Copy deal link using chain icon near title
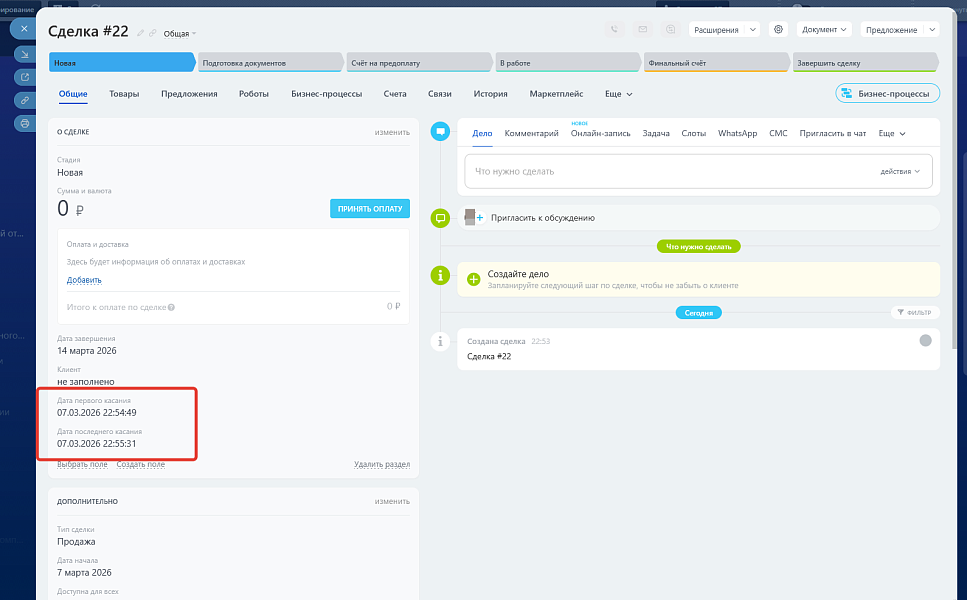The height and width of the screenshot is (600, 967). point(153,33)
